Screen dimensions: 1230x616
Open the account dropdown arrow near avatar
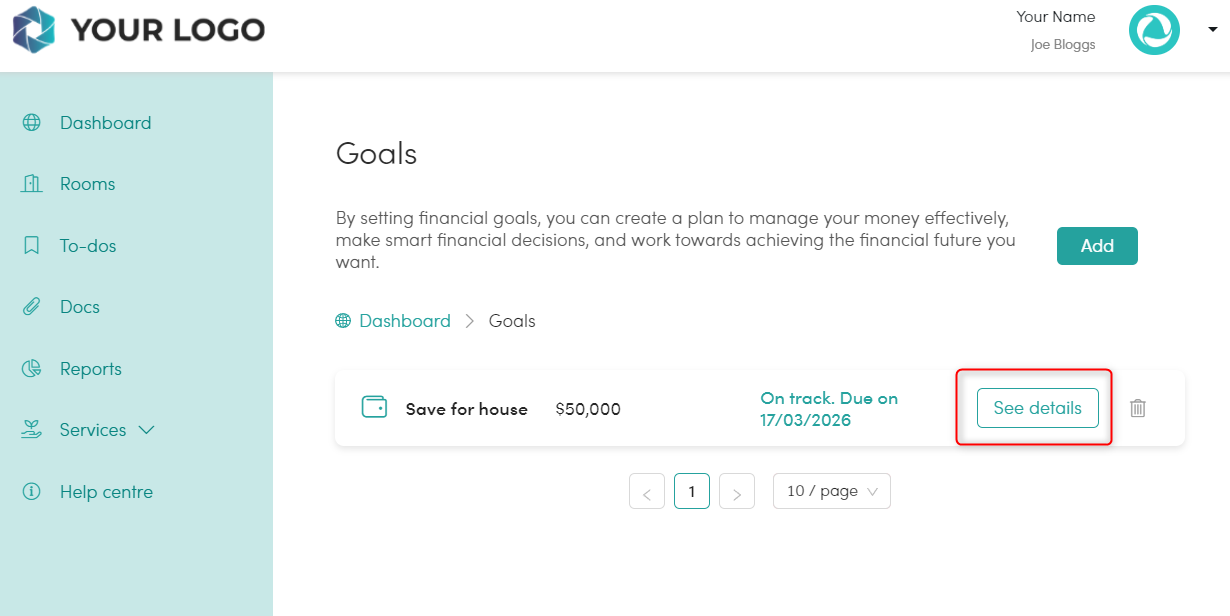[1211, 30]
